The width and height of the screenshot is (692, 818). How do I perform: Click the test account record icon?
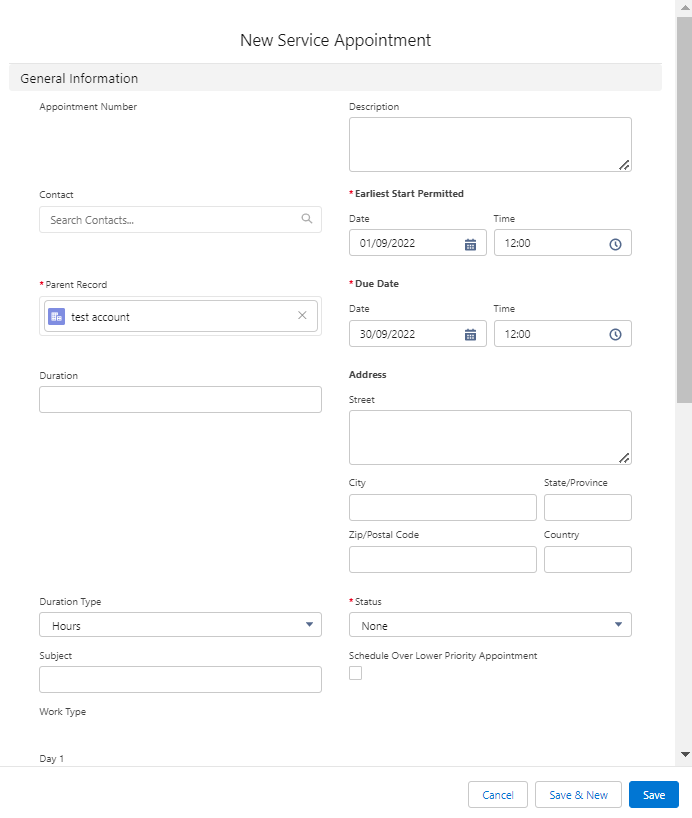click(57, 316)
